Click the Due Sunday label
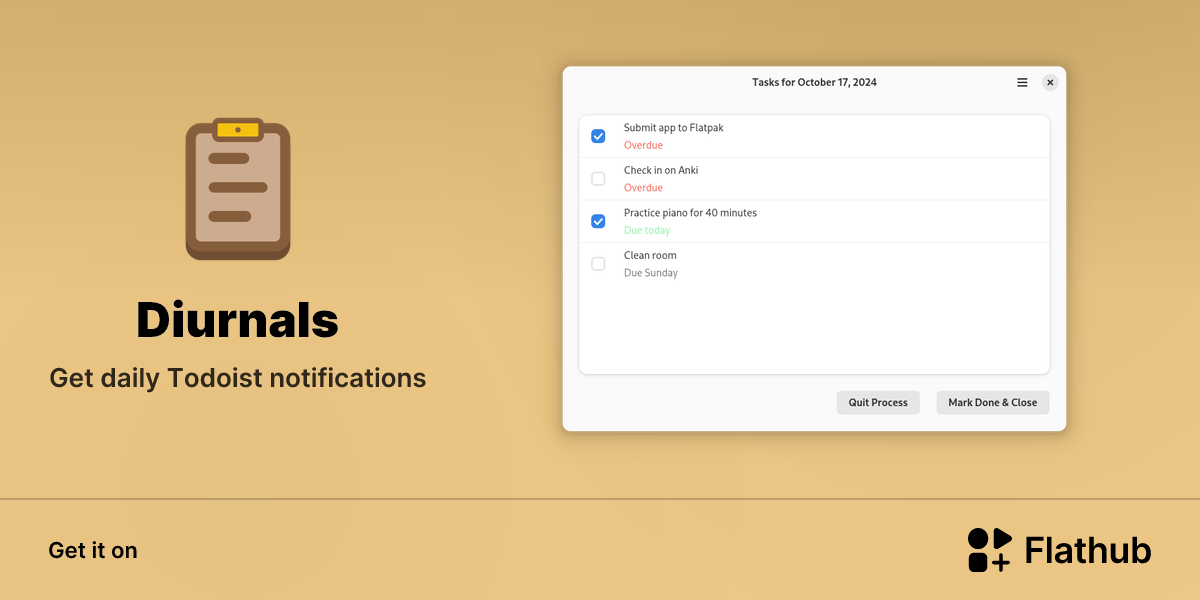 (x=651, y=273)
